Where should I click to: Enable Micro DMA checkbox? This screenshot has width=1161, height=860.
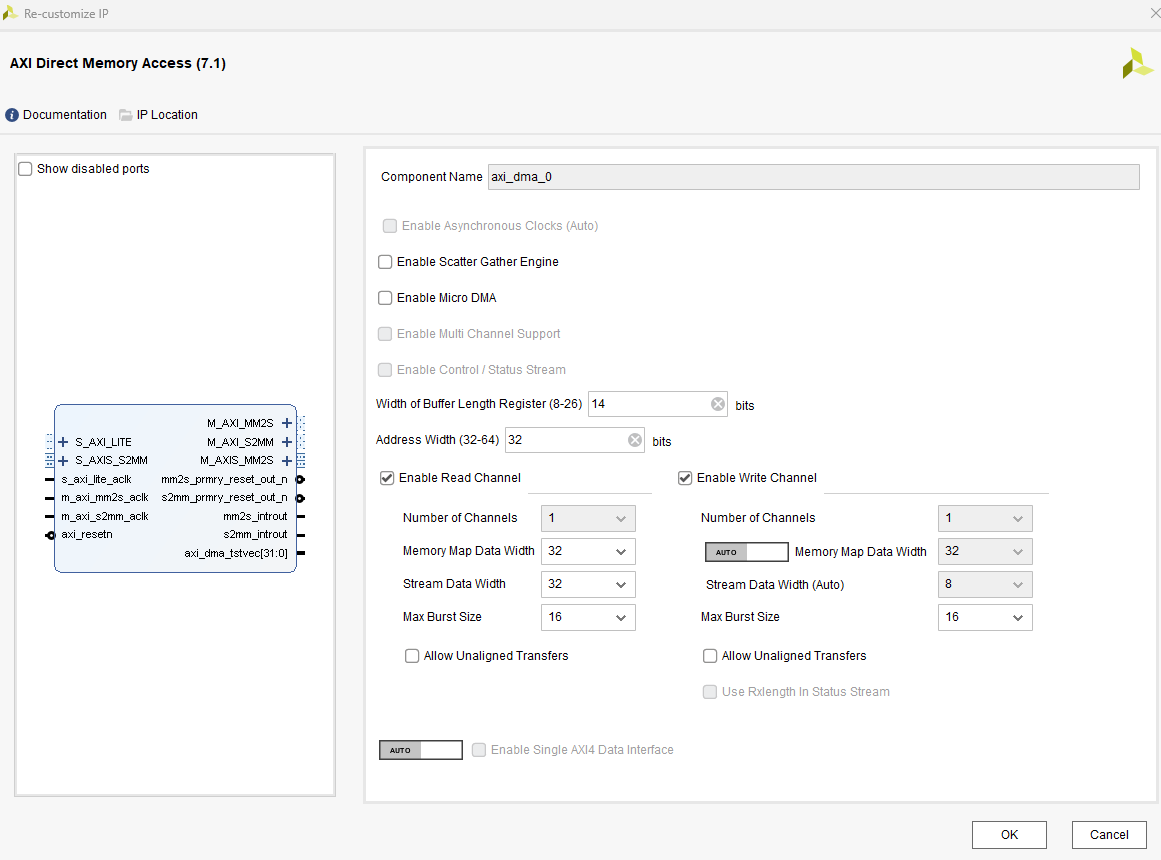[385, 298]
